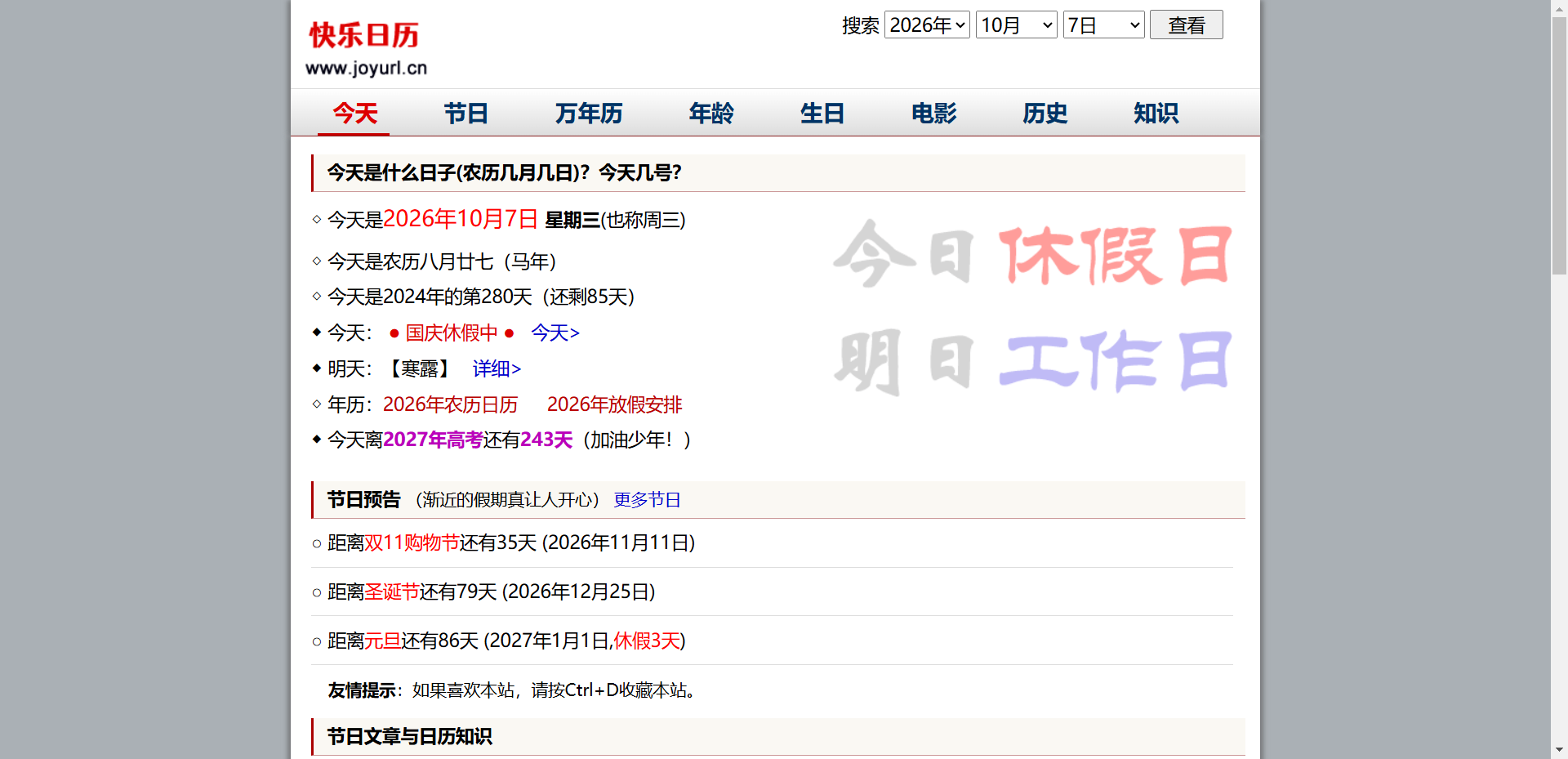Click the 双11购物节 link
The height and width of the screenshot is (759, 1568).
pos(412,542)
